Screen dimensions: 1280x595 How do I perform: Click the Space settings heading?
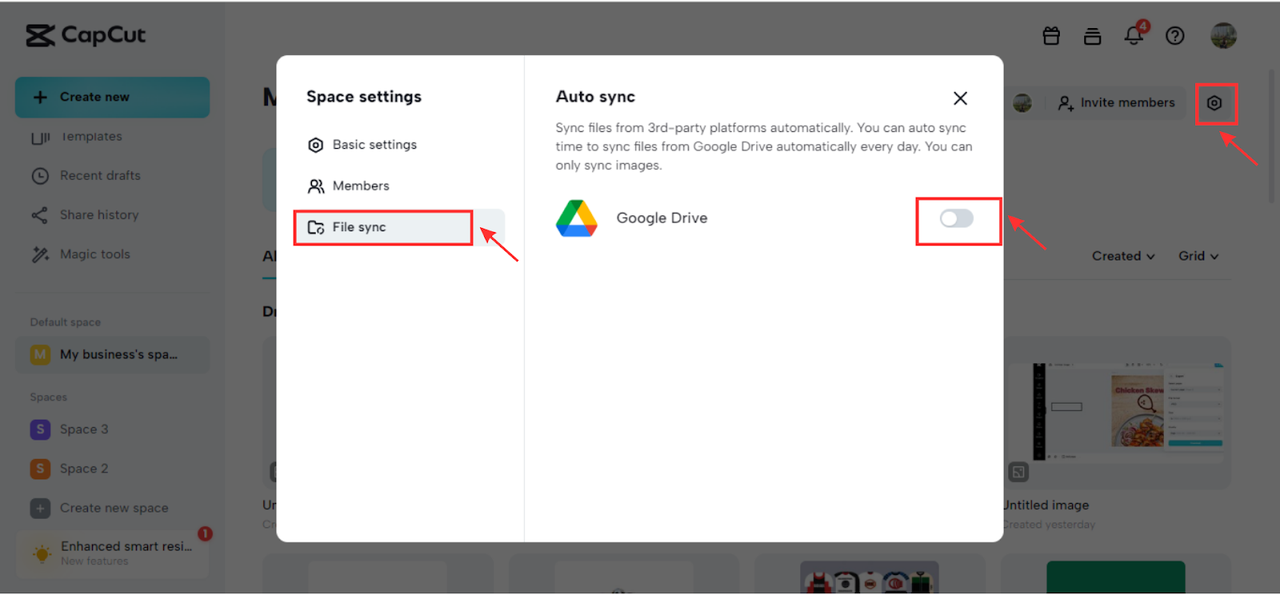click(x=364, y=97)
